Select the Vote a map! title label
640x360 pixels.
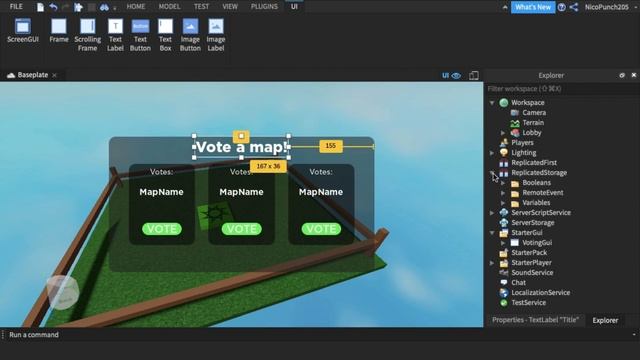click(x=241, y=147)
